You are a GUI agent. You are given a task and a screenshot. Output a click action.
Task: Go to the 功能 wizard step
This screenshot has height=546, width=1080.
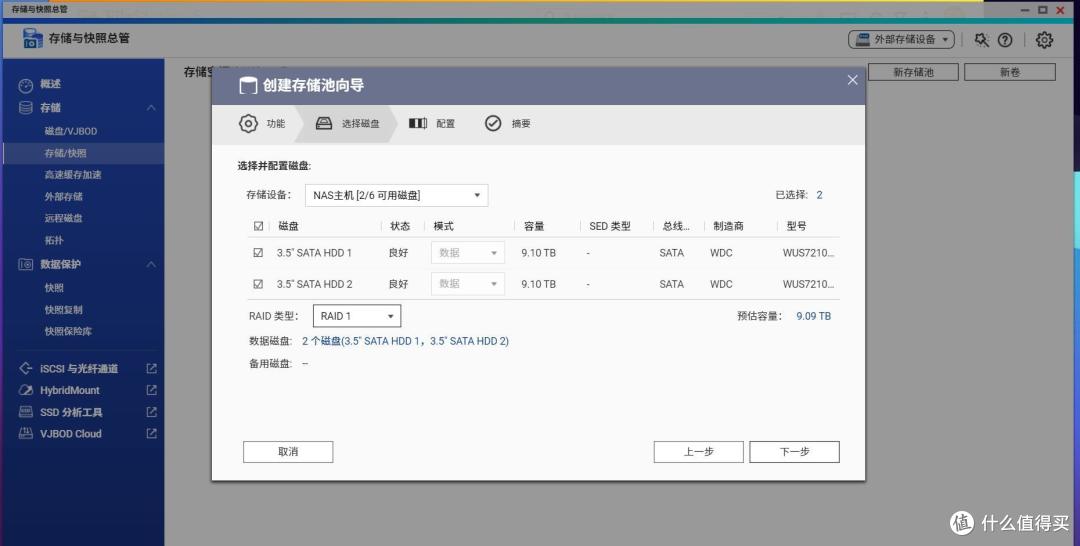tap(262, 124)
